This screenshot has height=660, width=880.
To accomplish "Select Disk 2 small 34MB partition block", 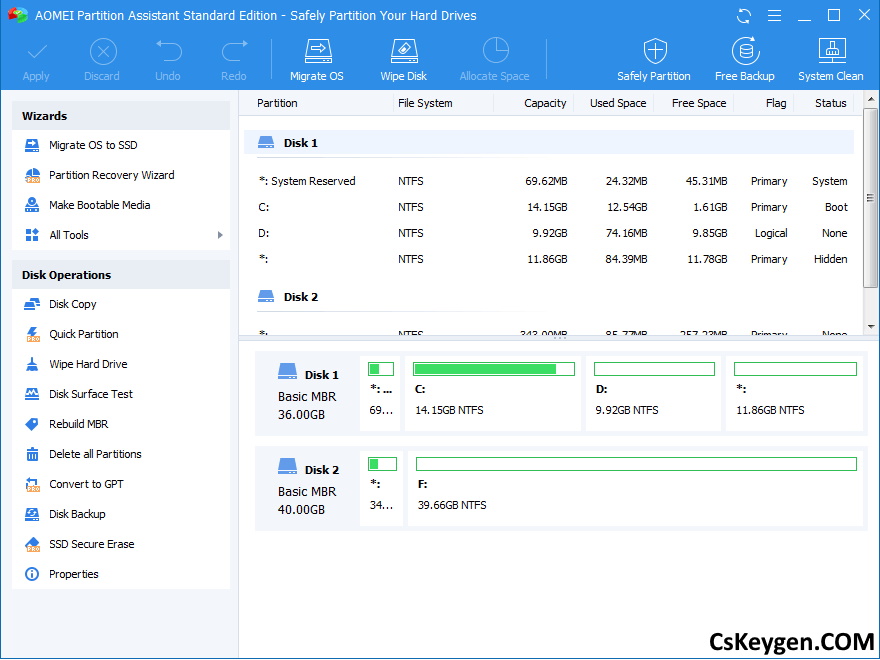I will tap(381, 488).
